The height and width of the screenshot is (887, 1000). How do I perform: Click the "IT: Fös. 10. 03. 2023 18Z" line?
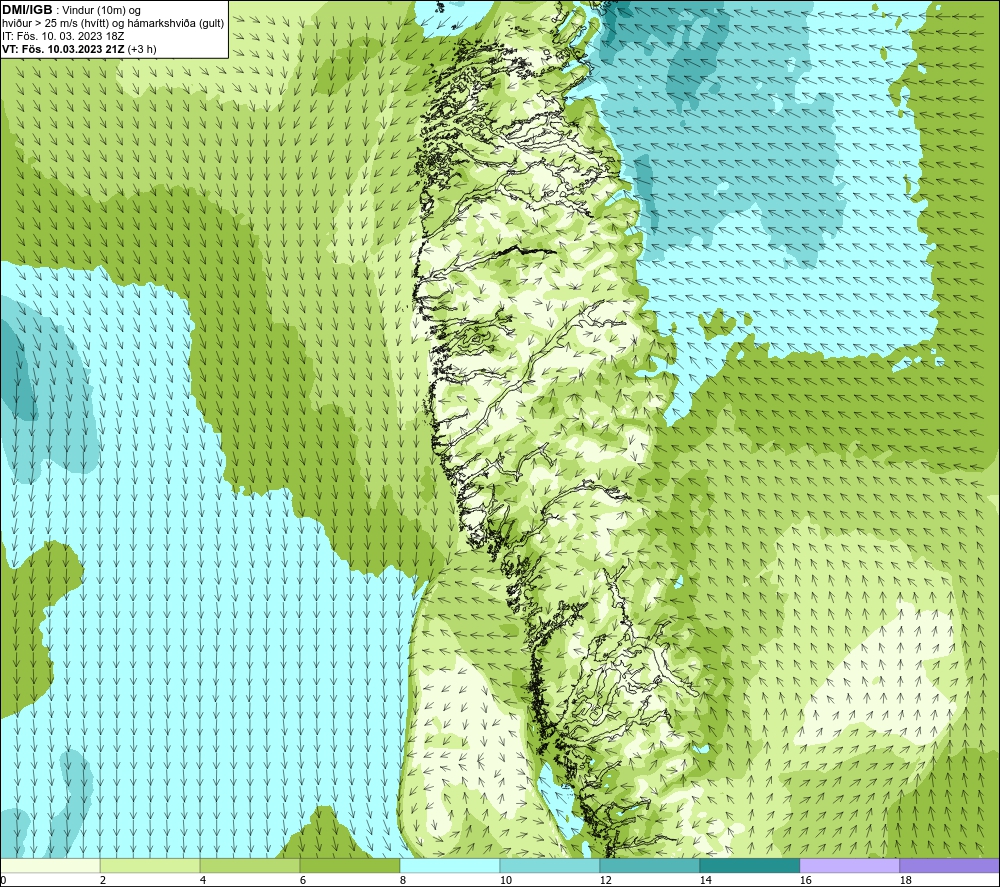(62, 36)
